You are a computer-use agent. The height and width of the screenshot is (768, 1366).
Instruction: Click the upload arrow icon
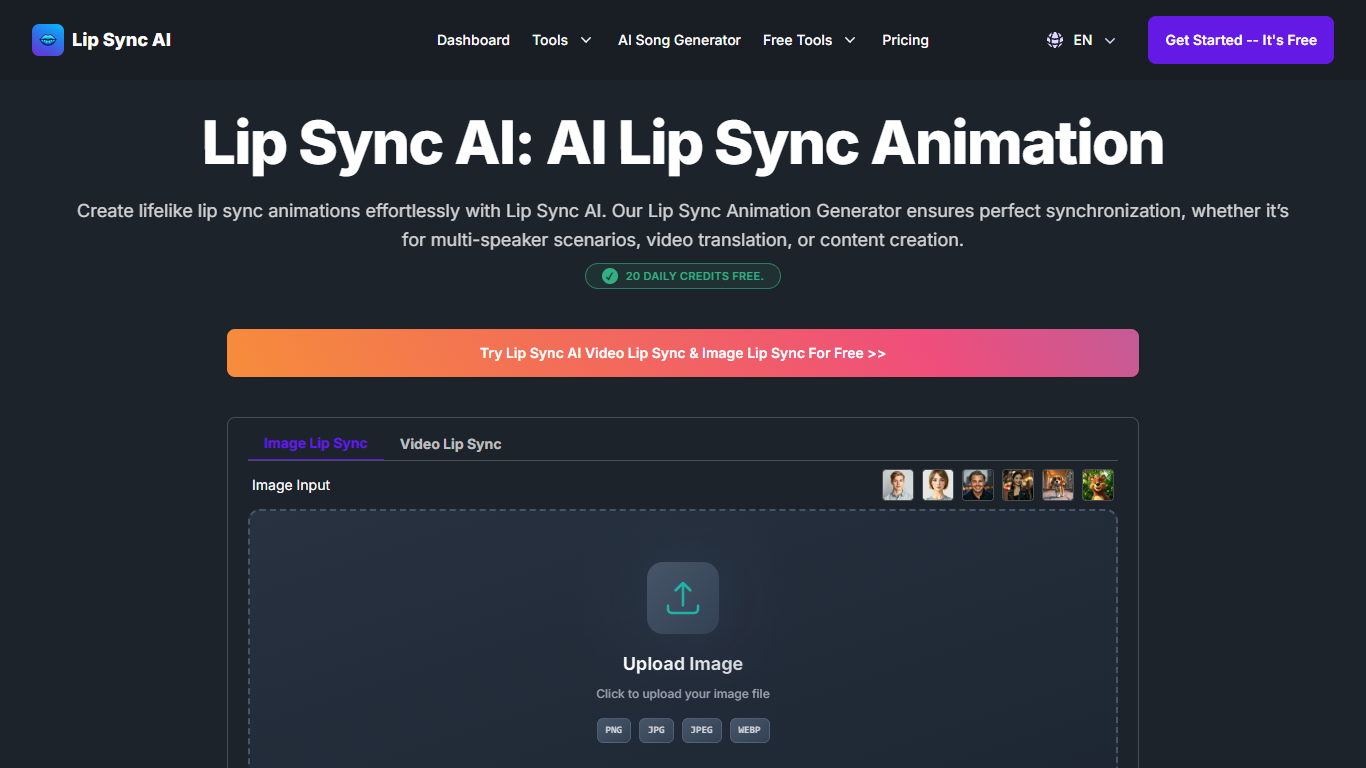click(x=683, y=598)
